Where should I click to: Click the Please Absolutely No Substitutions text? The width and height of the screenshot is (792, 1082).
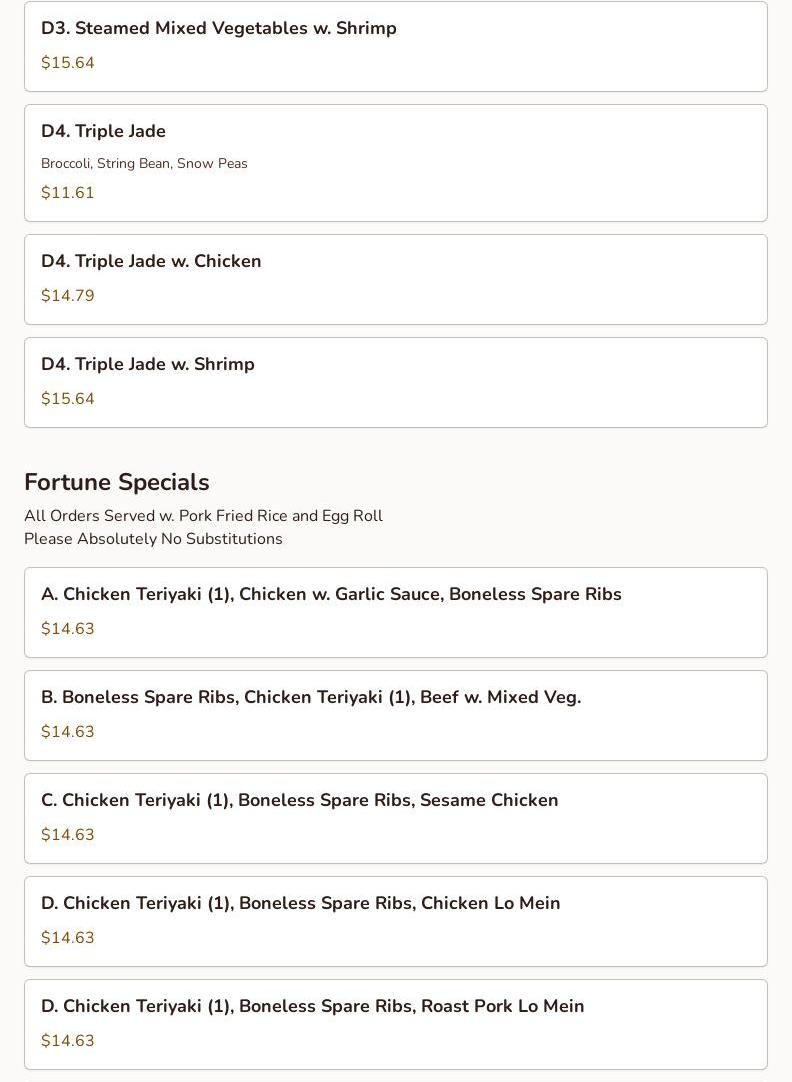(153, 538)
